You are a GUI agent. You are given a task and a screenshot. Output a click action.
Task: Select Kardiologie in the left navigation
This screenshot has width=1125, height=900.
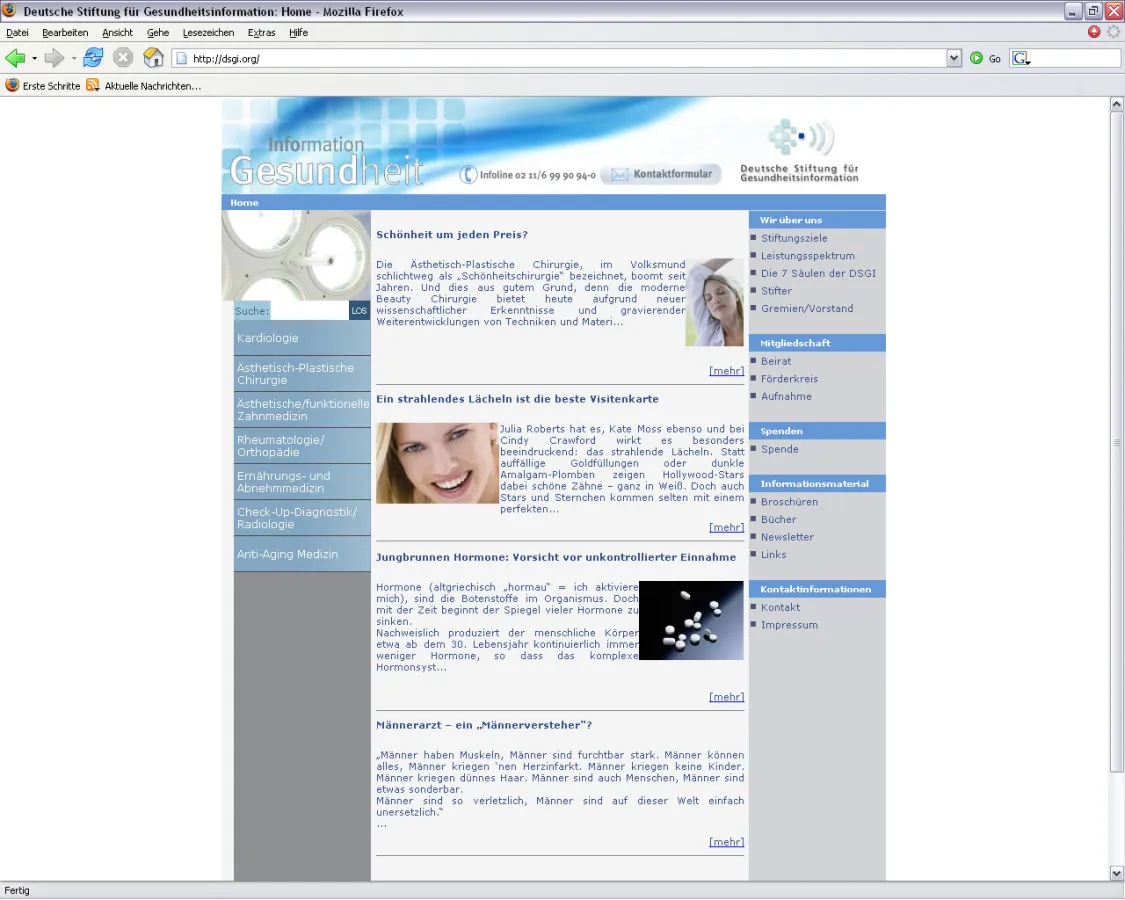point(268,338)
